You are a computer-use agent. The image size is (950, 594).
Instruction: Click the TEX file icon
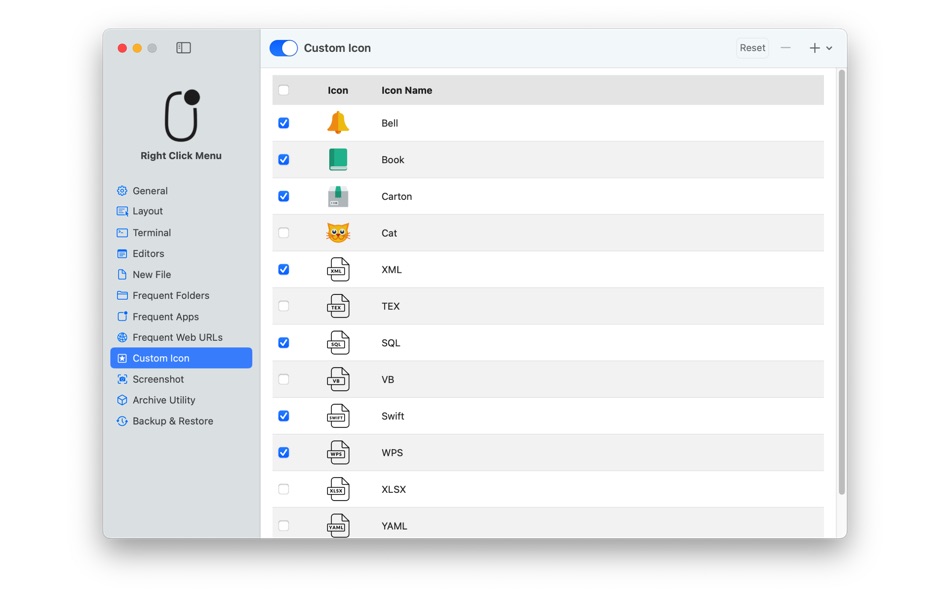pyautogui.click(x=338, y=306)
